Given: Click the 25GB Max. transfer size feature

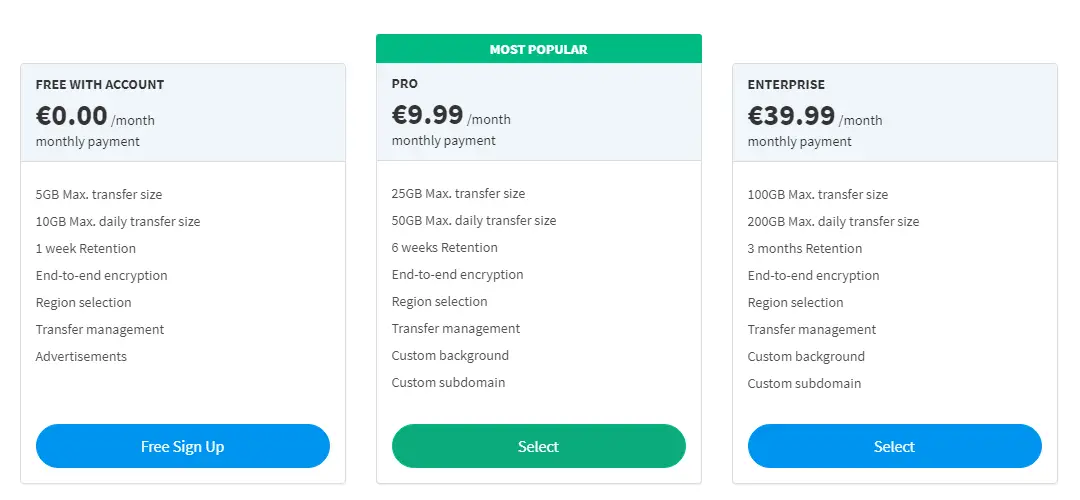Looking at the screenshot, I should pyautogui.click(x=458, y=194).
